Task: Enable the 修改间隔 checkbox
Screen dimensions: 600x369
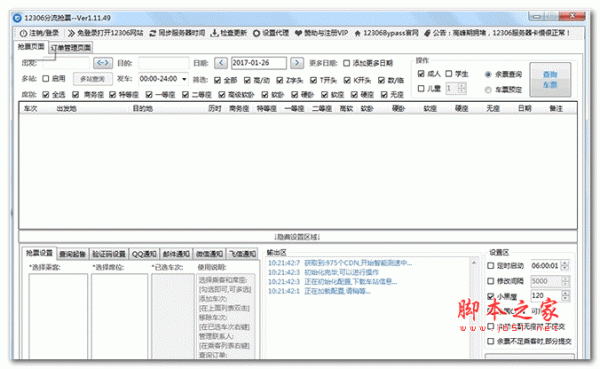Action: tap(491, 281)
